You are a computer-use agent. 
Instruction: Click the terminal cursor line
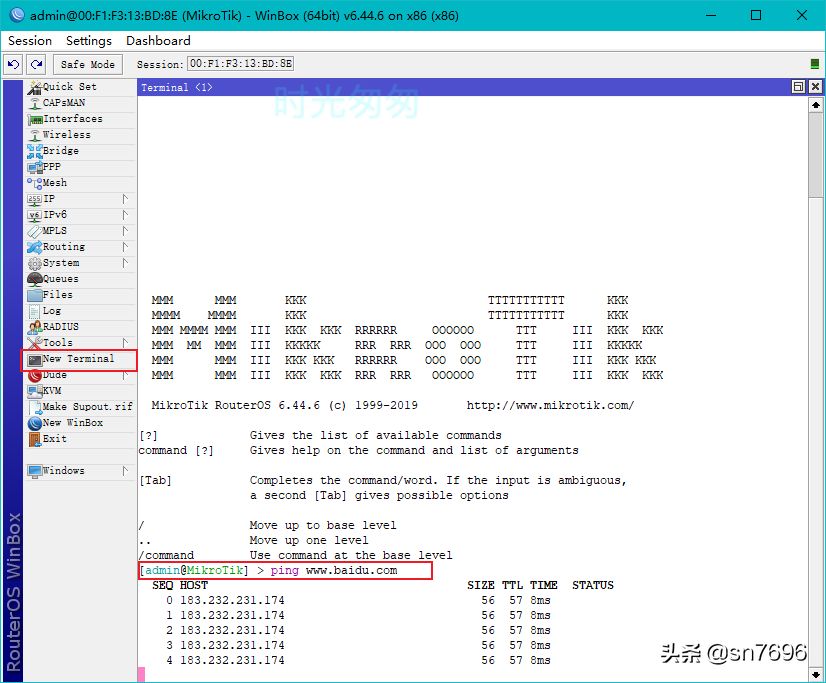click(x=141, y=675)
